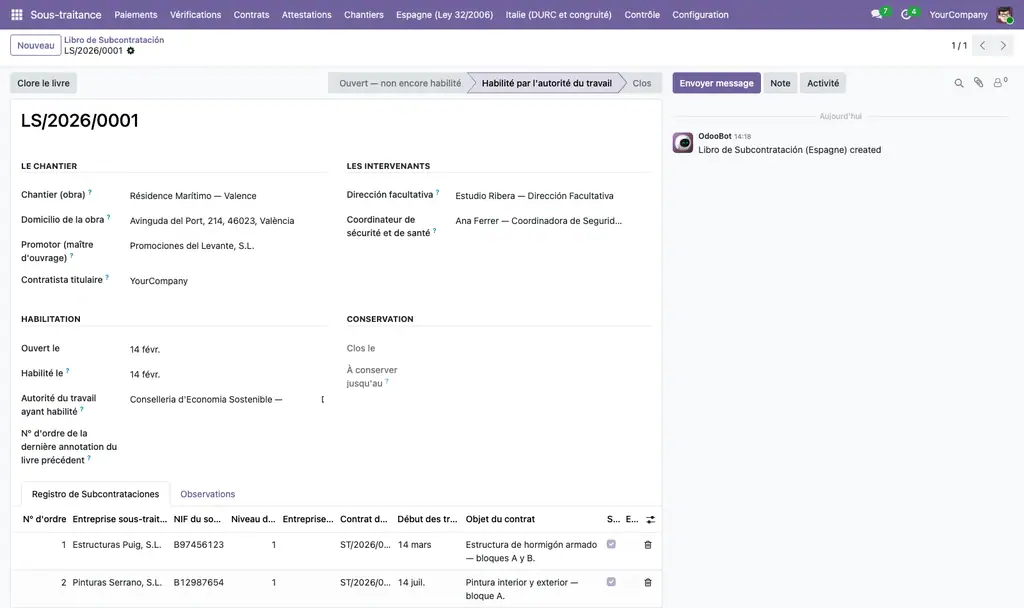
Task: Set status to Clos in the status bar
Action: (x=641, y=83)
